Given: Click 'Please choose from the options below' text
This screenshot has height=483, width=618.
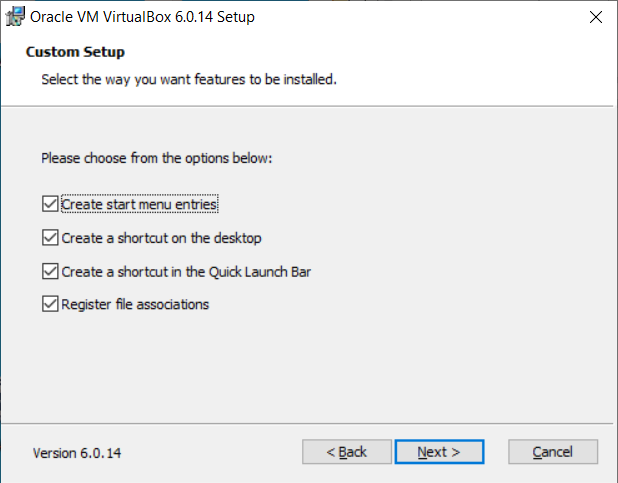Looking at the screenshot, I should [156, 158].
